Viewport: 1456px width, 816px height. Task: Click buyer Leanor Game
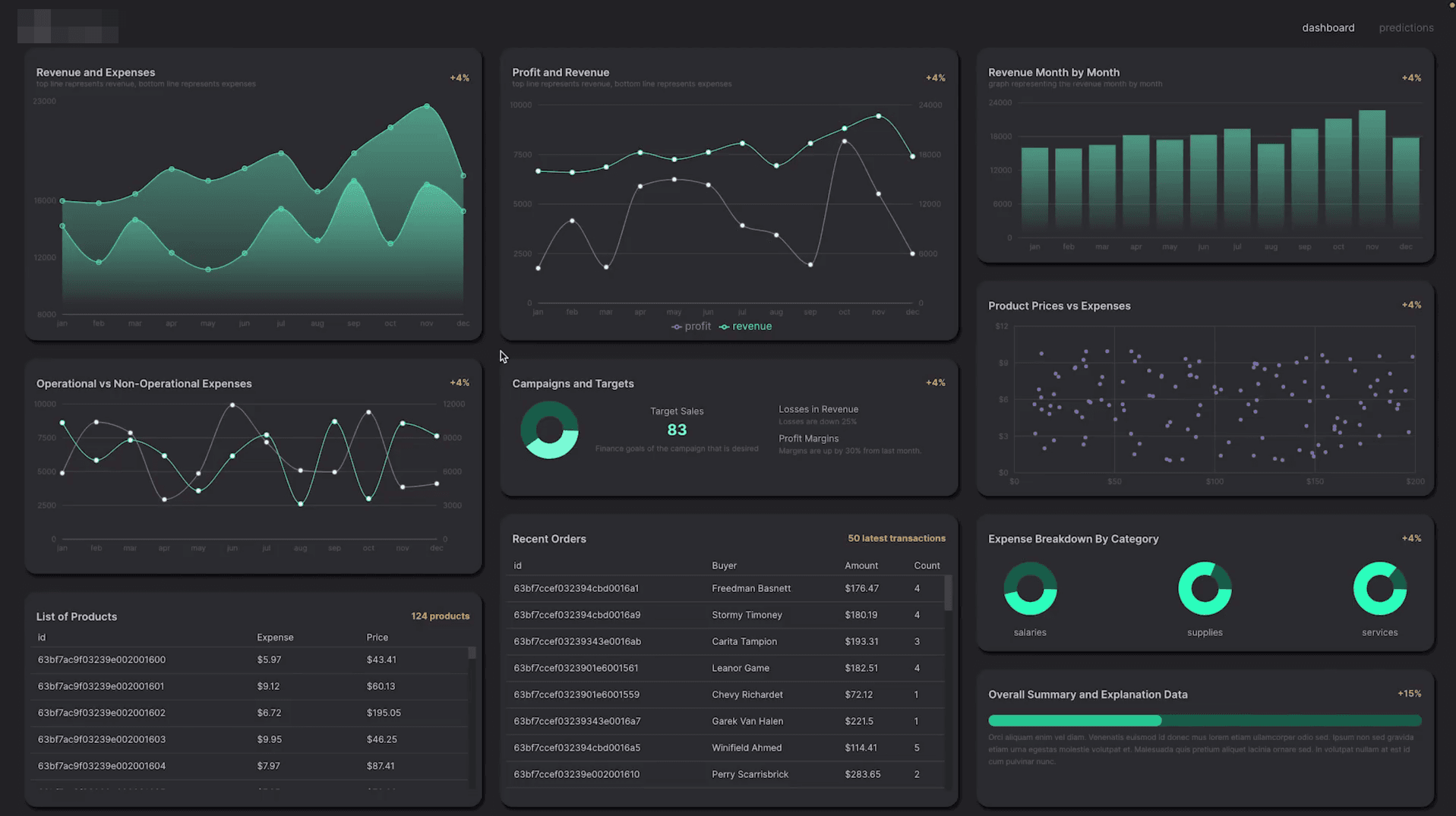(x=741, y=668)
